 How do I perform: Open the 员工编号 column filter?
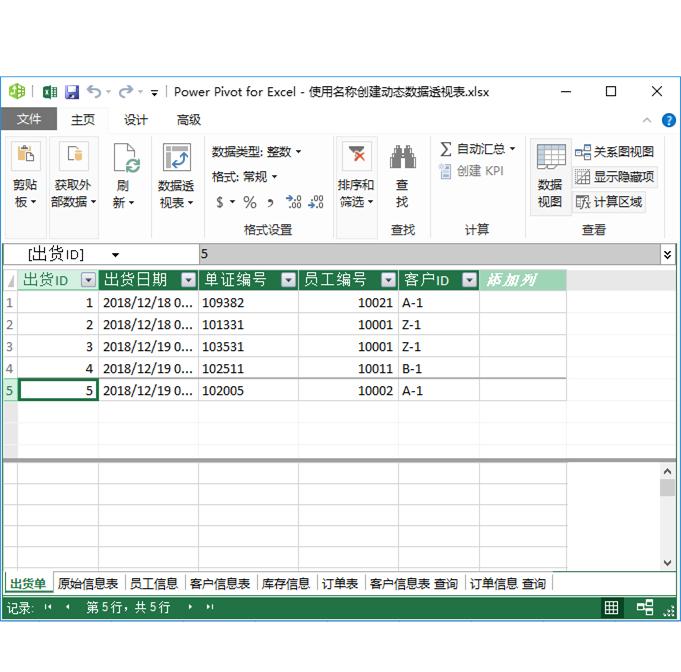(388, 280)
